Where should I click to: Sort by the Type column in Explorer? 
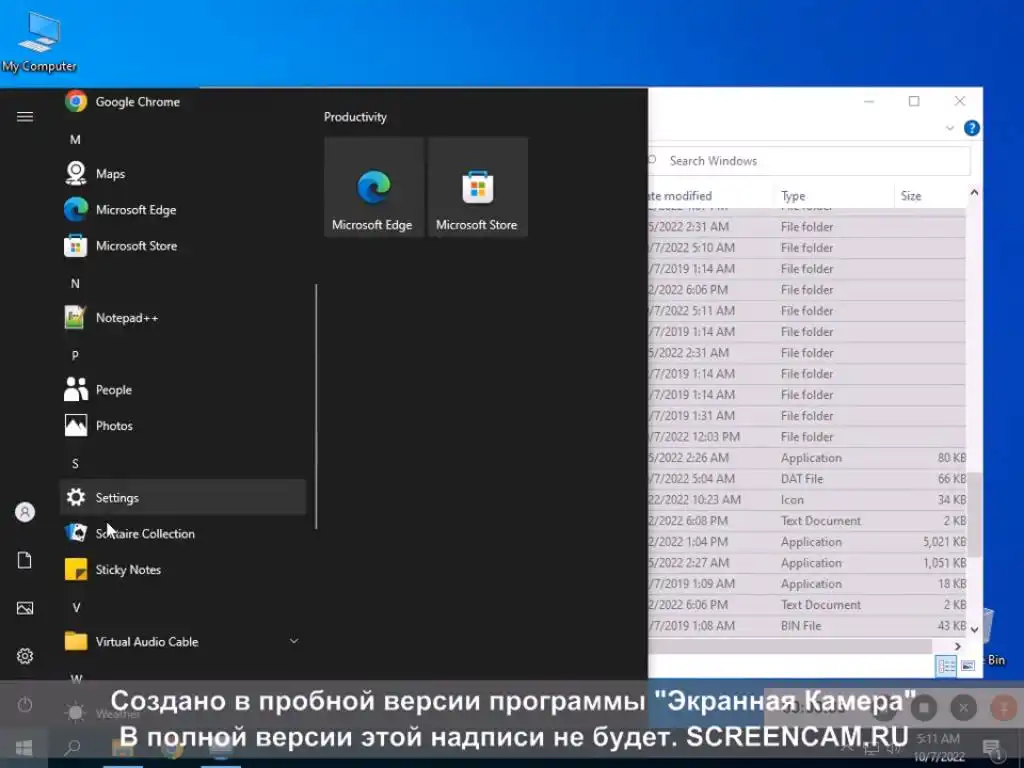tap(833, 196)
